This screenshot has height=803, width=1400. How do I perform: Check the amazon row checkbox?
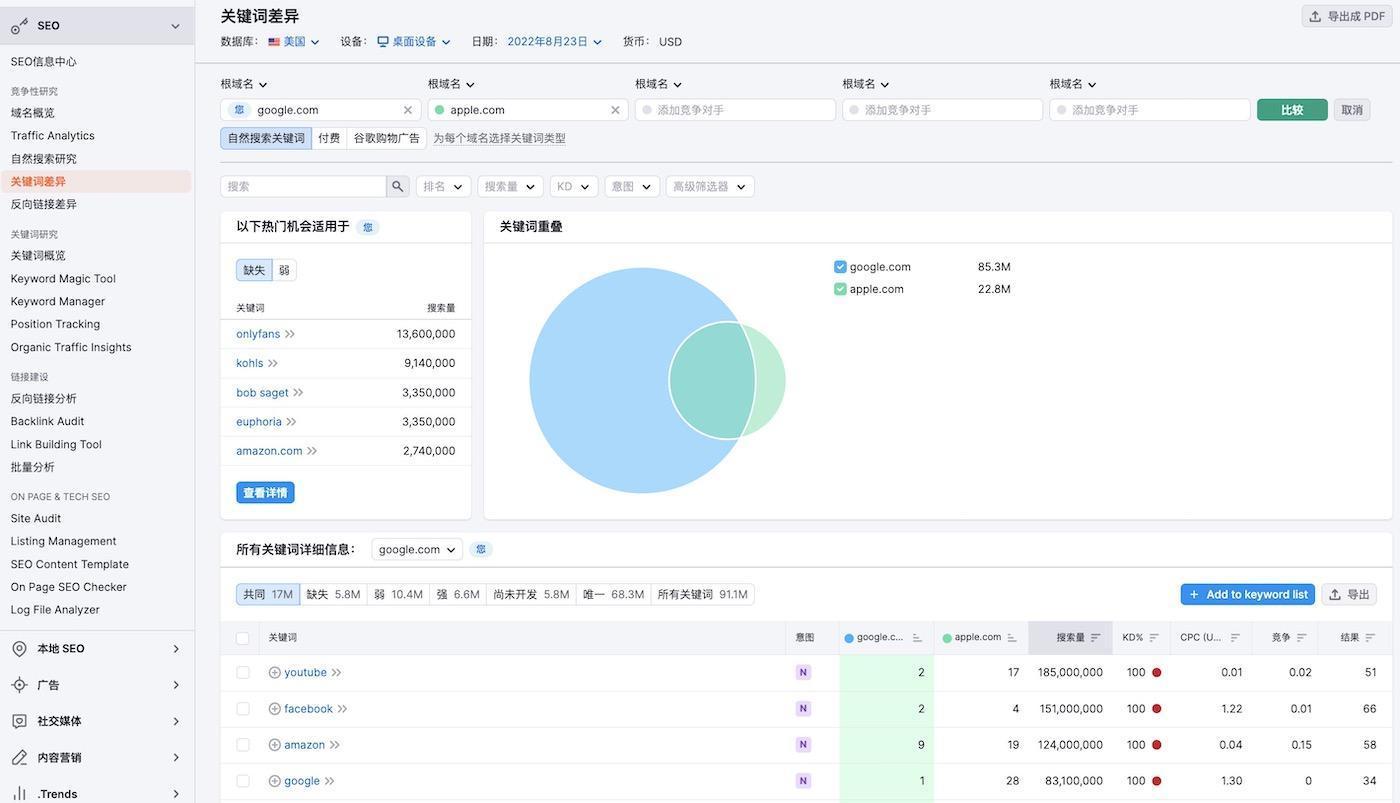click(x=243, y=745)
